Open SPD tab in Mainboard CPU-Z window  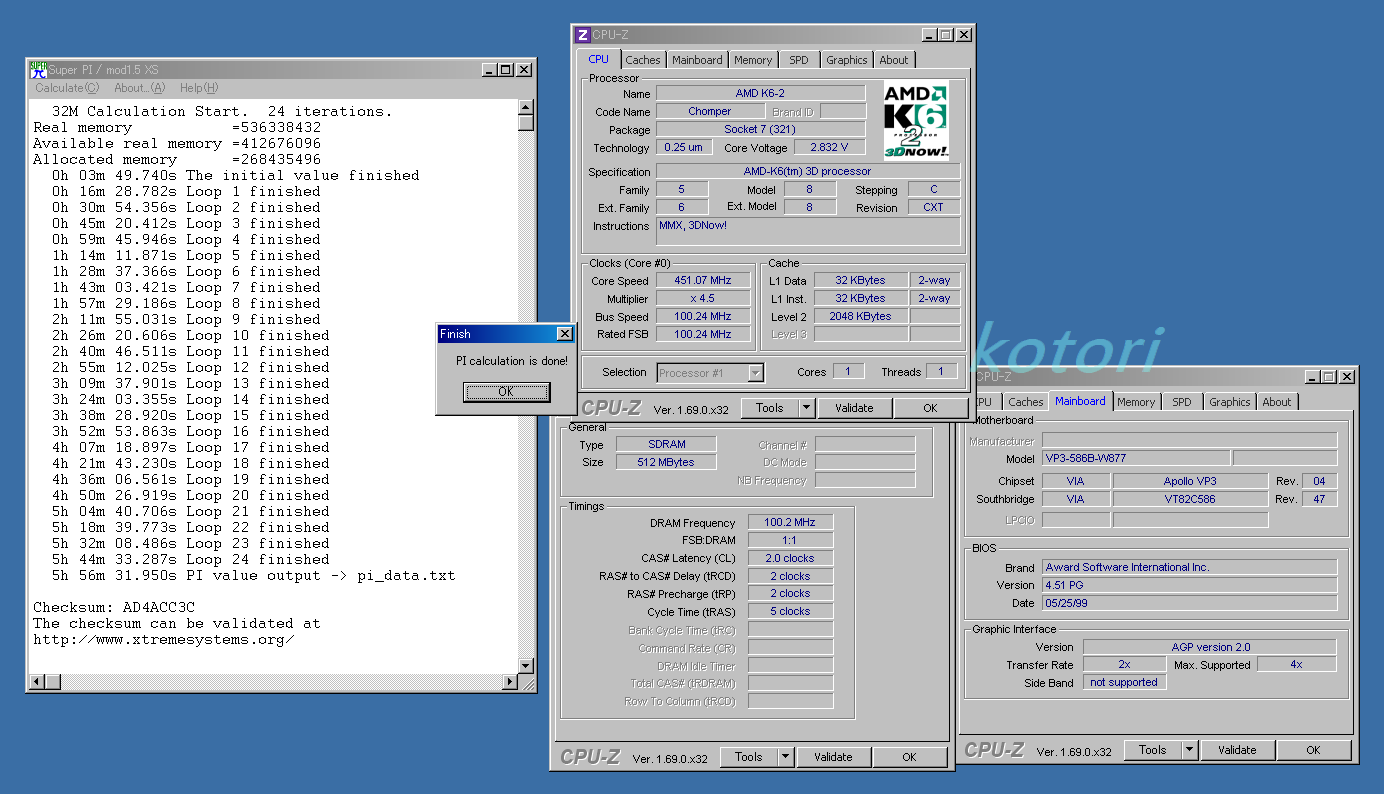click(x=1182, y=402)
